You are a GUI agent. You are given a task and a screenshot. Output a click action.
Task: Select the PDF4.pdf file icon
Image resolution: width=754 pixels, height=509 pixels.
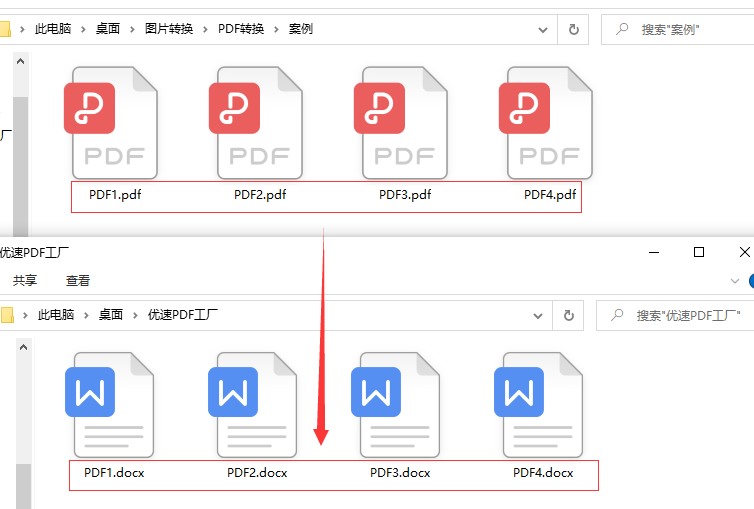546,123
